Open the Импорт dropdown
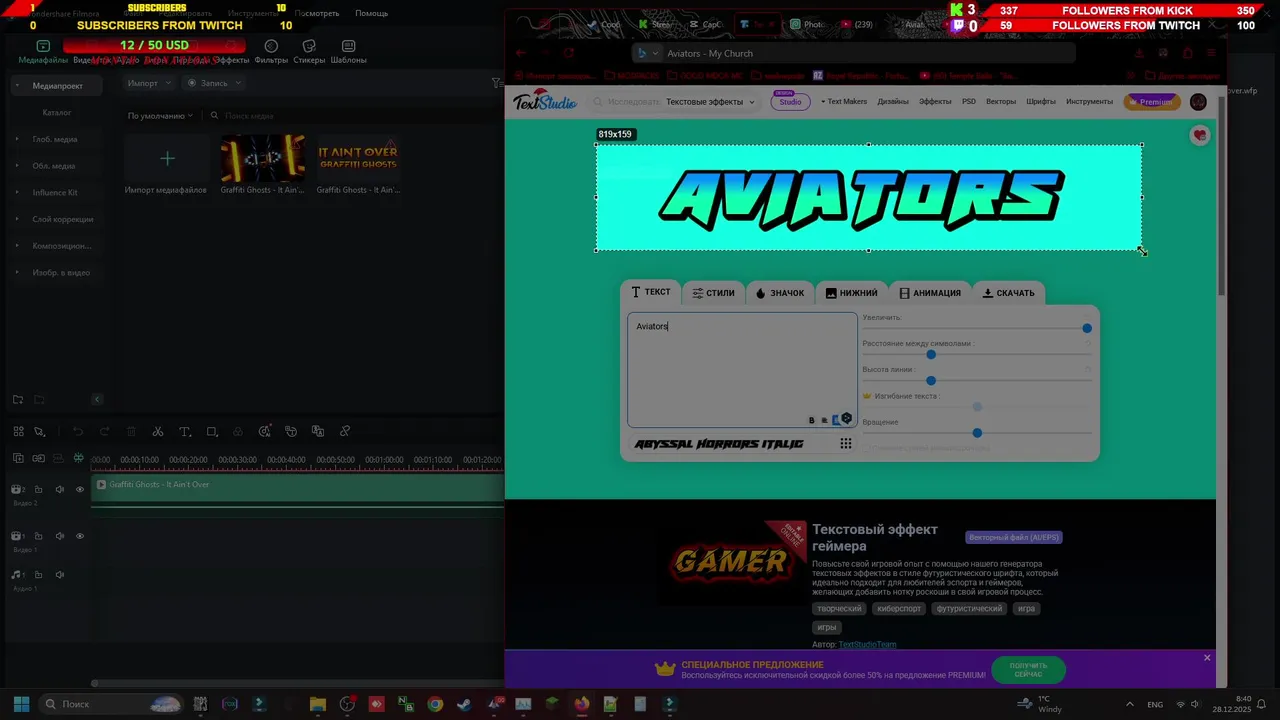 [x=148, y=83]
